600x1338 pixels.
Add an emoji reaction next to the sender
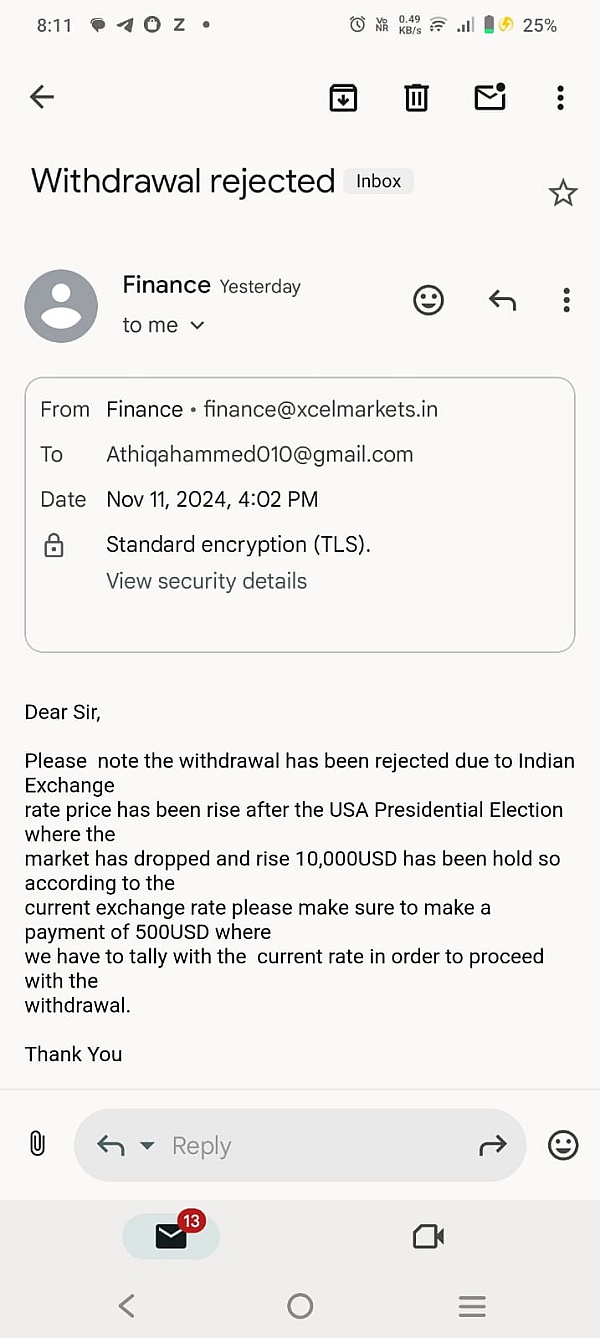tap(428, 300)
